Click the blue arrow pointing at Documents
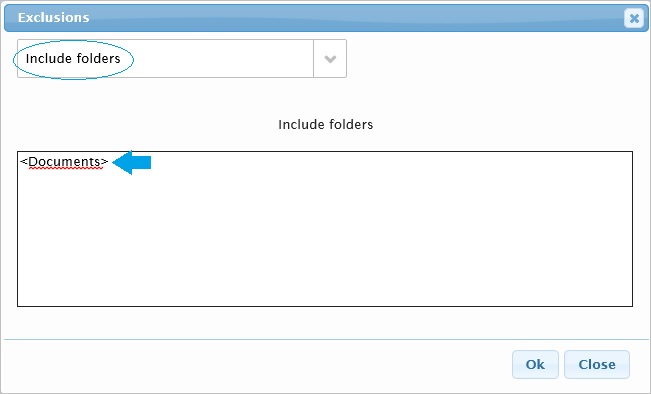Viewport: 651px width, 394px height. [132, 162]
